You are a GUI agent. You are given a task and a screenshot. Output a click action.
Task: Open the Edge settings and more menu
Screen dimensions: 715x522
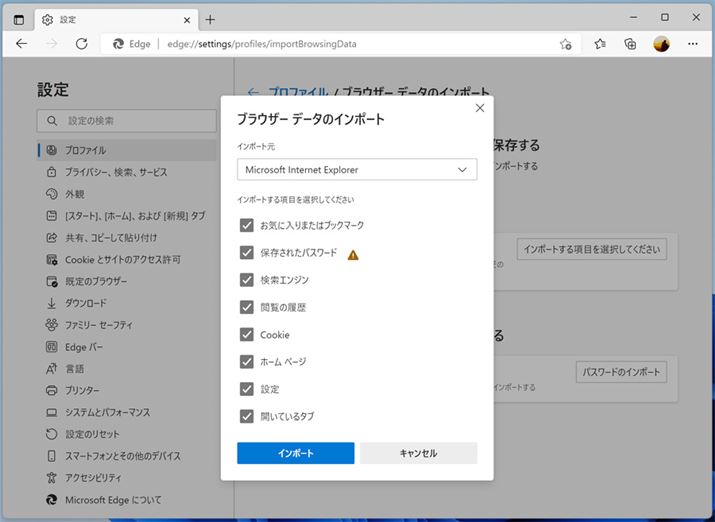[692, 44]
